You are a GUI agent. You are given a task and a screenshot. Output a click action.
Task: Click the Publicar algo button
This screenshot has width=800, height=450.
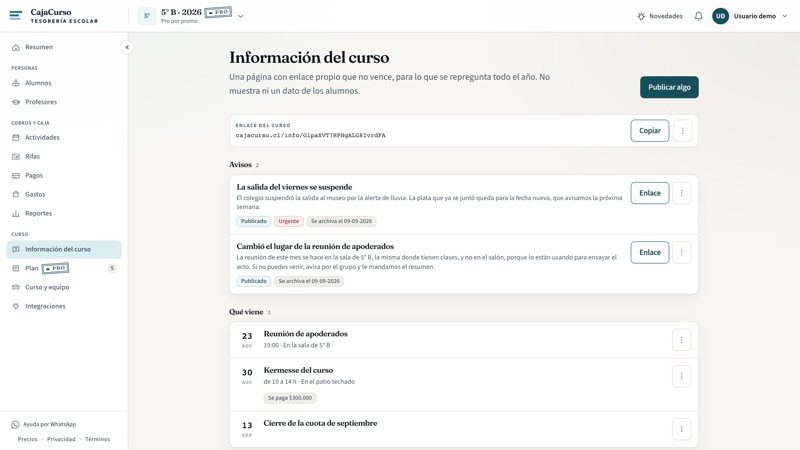(669, 87)
